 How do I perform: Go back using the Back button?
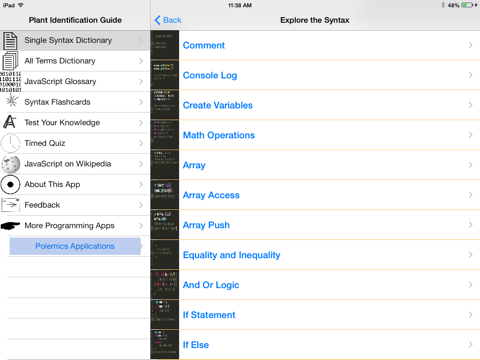(x=168, y=20)
